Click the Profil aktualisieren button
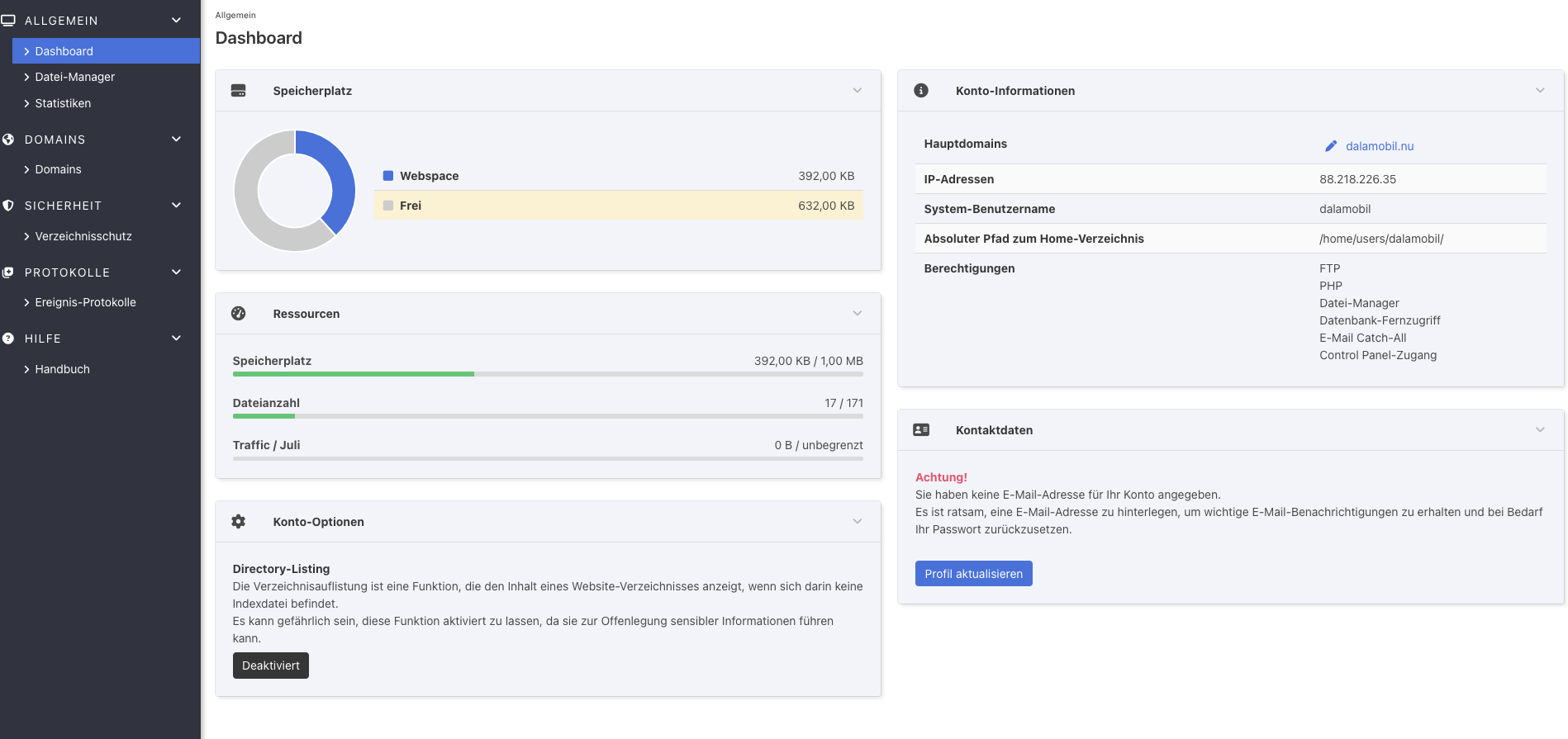This screenshot has width=1568, height=739. pyautogui.click(x=973, y=574)
